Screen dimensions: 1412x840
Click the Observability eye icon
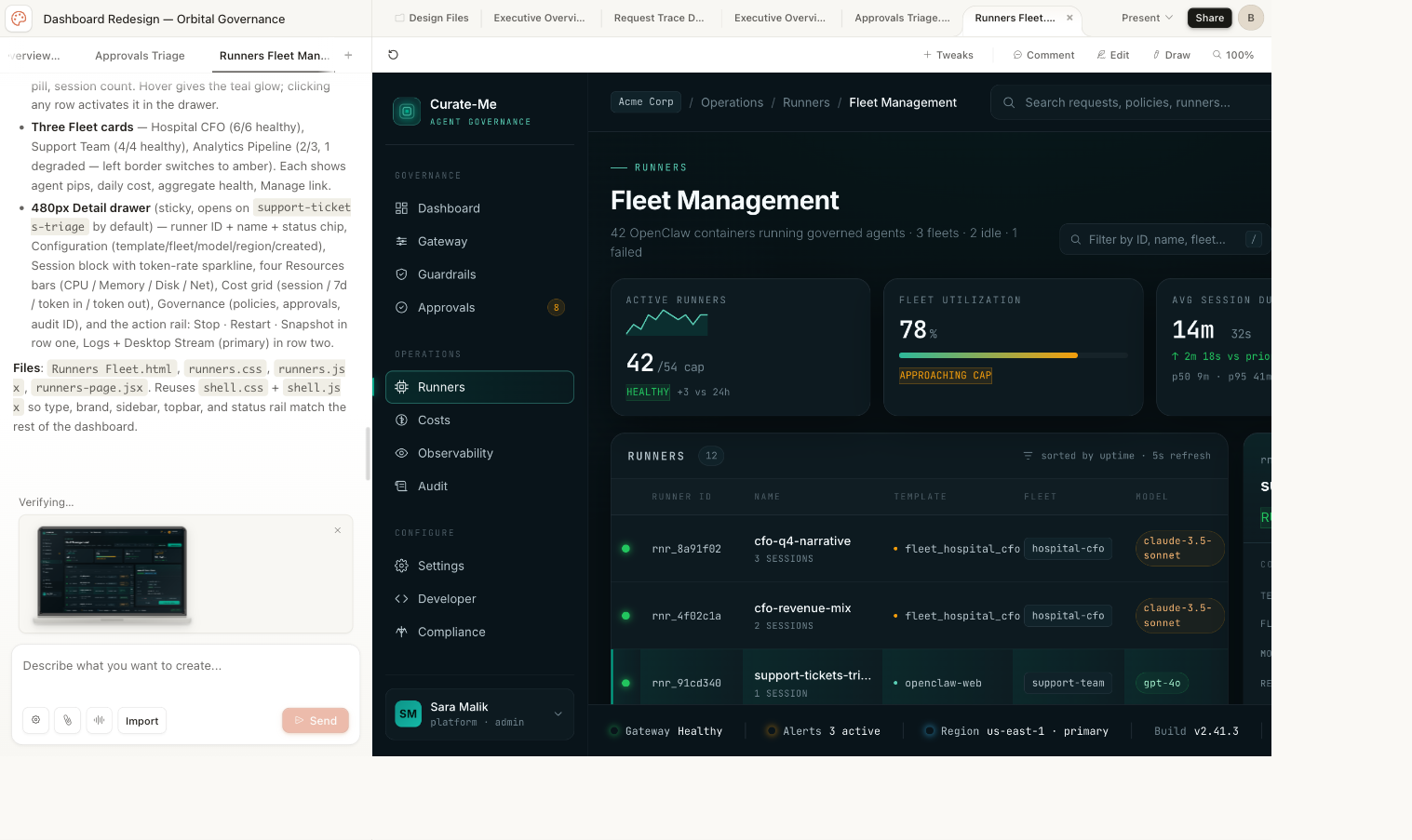click(x=401, y=453)
